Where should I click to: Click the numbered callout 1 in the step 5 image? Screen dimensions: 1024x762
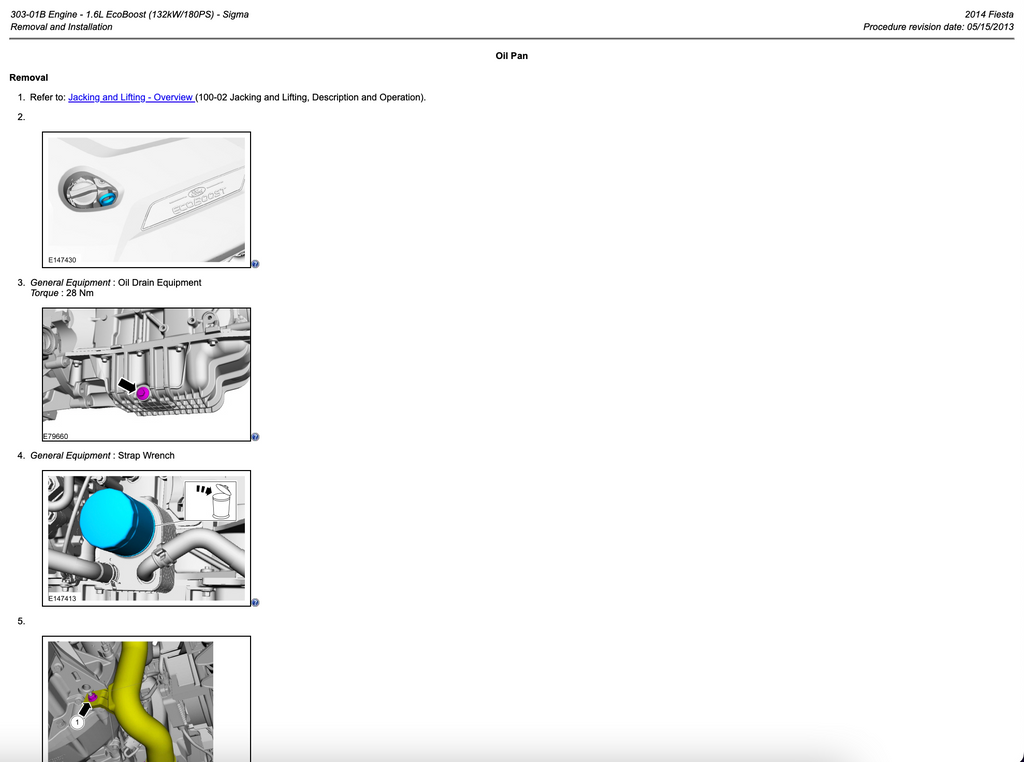pyautogui.click(x=77, y=722)
